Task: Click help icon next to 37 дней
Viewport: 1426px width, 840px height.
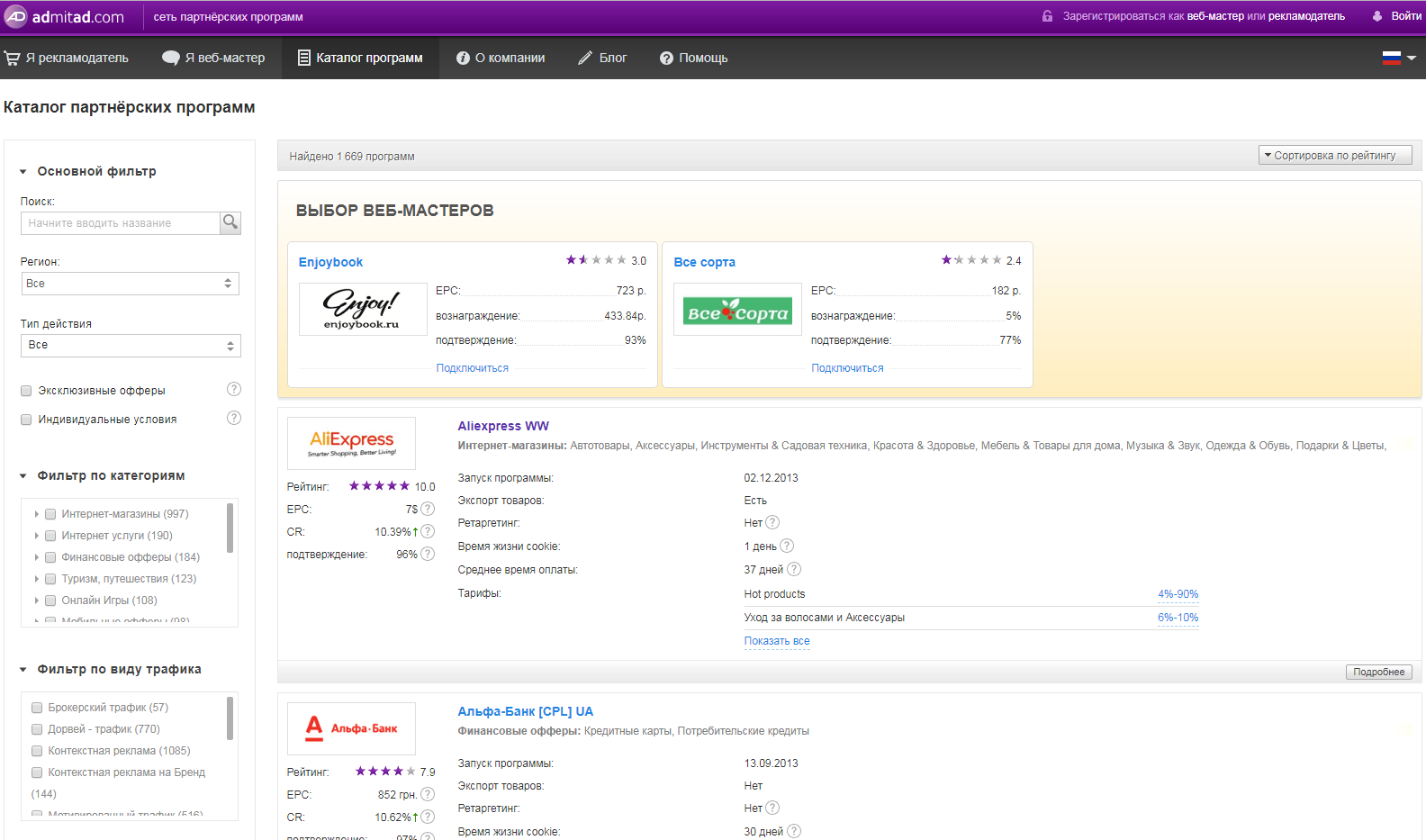Action: click(x=794, y=569)
